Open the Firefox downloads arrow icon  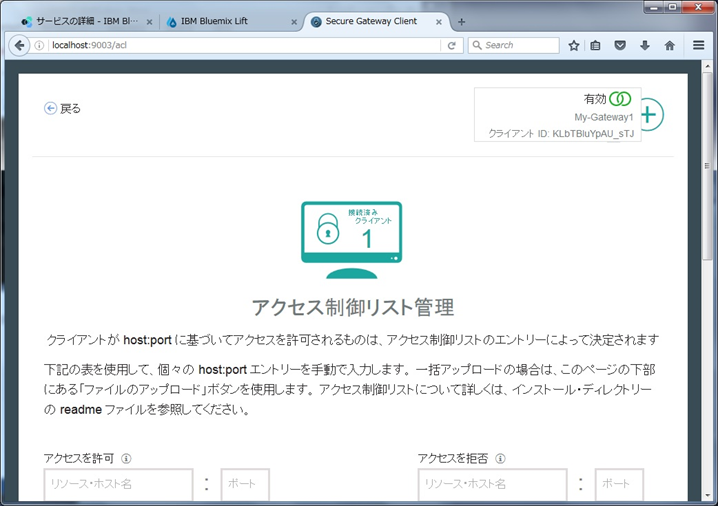(x=645, y=45)
